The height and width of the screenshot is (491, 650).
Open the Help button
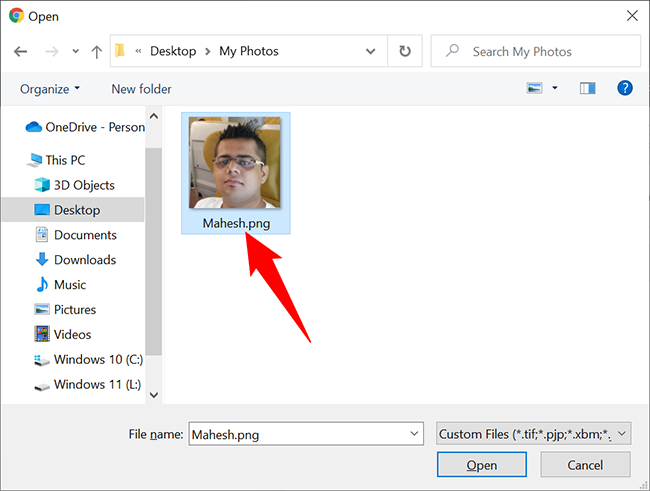tap(625, 88)
